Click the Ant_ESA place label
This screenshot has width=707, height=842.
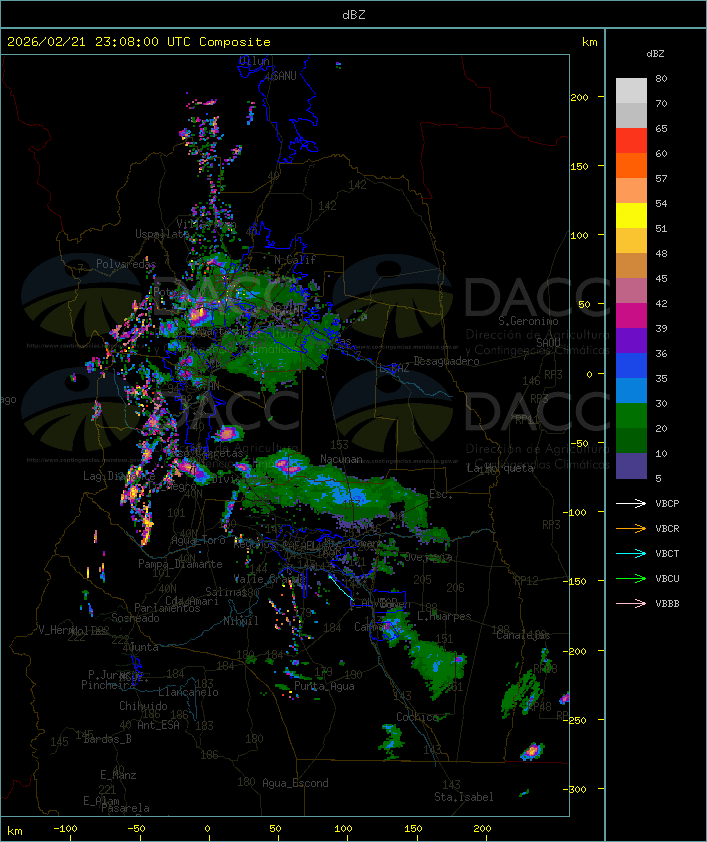[158, 725]
